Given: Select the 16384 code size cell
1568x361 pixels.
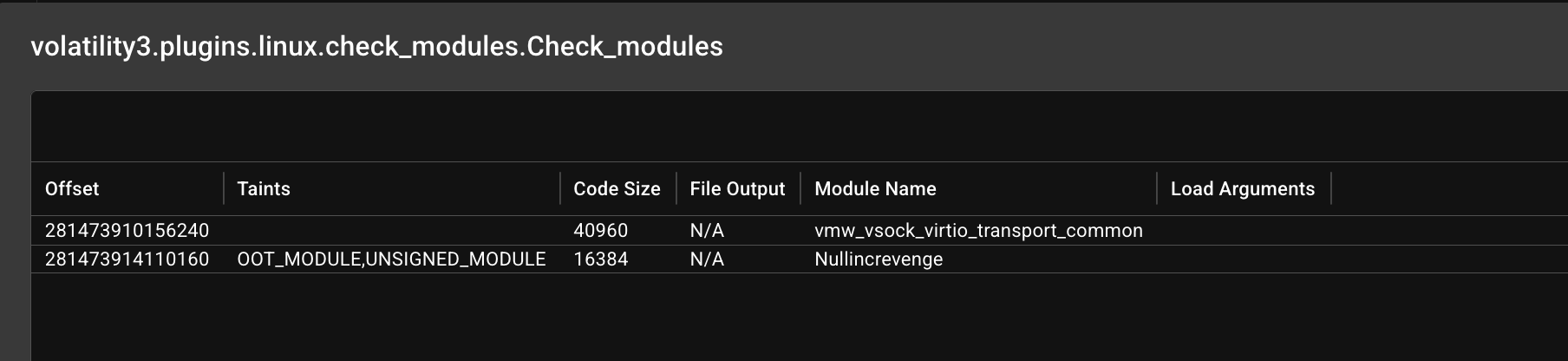Looking at the screenshot, I should (x=600, y=259).
